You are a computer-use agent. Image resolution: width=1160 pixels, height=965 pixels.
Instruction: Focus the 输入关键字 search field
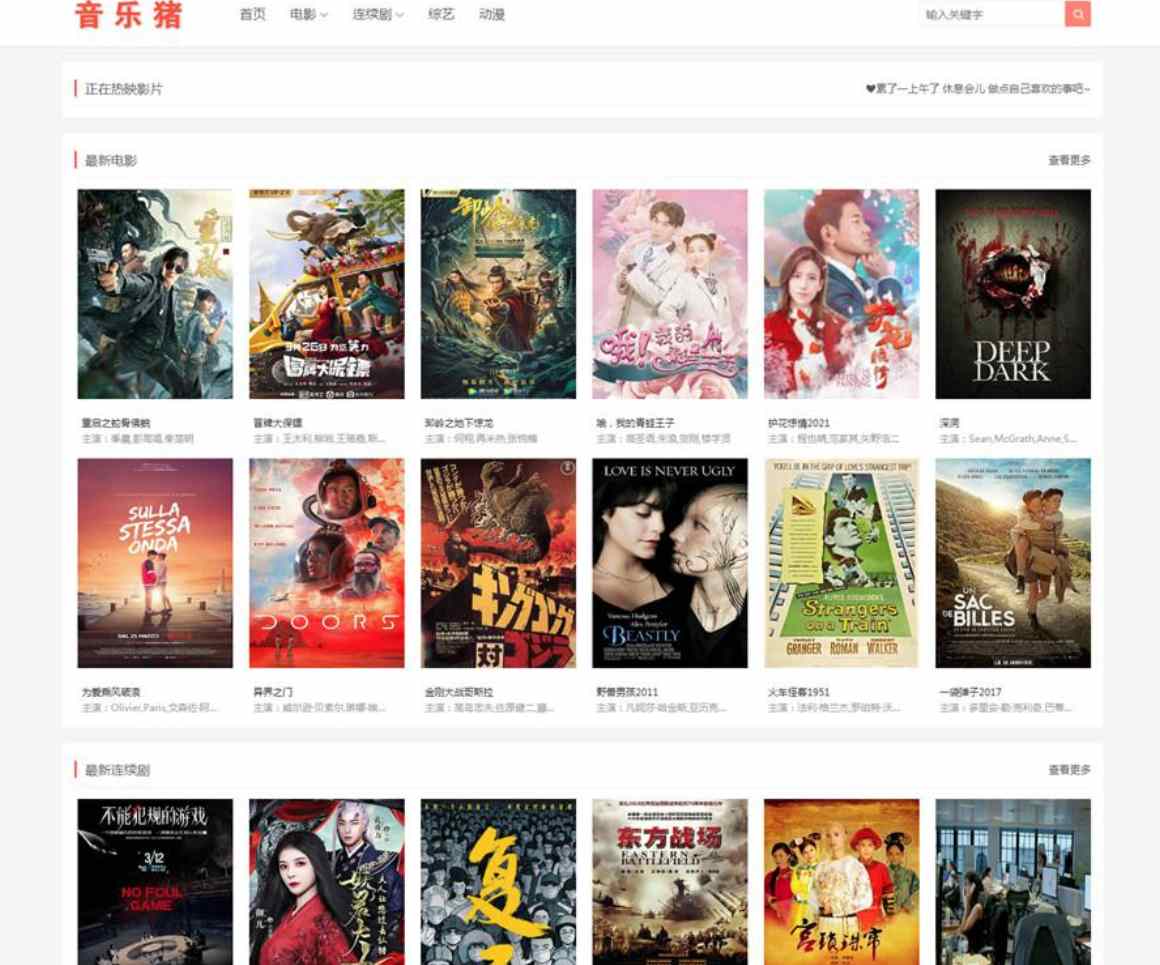coord(991,13)
